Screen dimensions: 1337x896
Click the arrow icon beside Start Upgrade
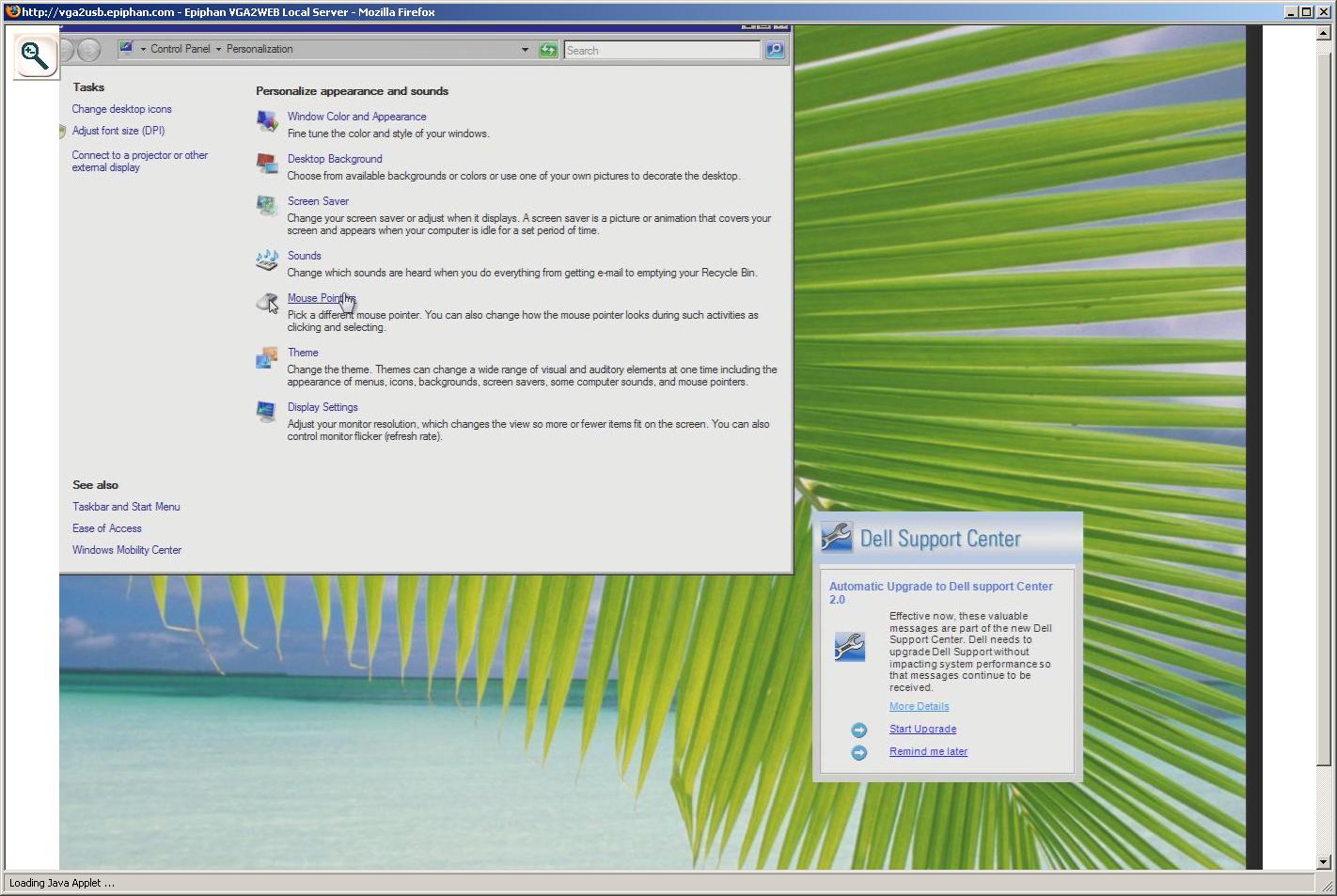(x=858, y=730)
